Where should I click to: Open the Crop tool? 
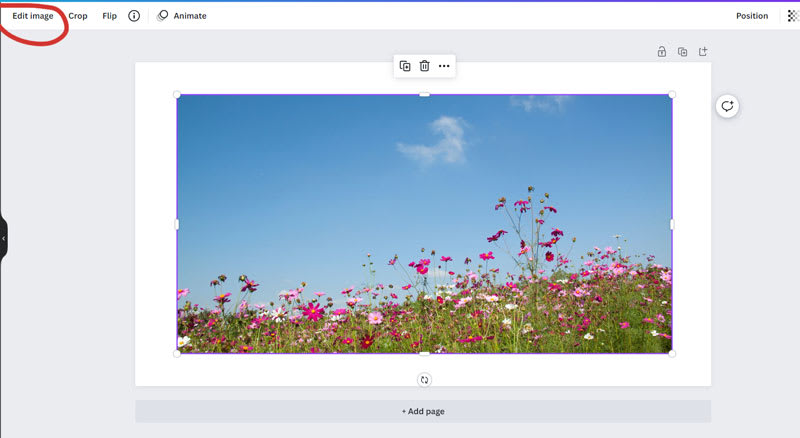point(78,16)
